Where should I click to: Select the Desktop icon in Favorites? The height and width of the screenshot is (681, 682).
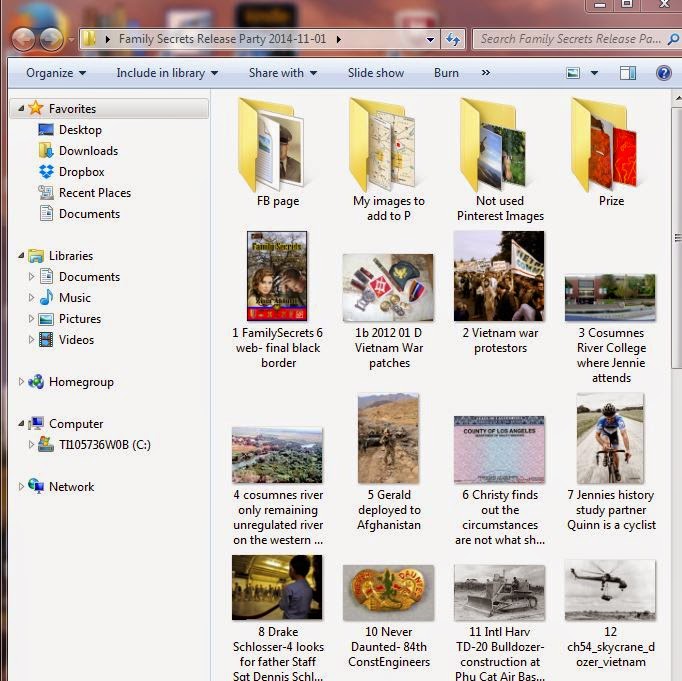(x=46, y=130)
